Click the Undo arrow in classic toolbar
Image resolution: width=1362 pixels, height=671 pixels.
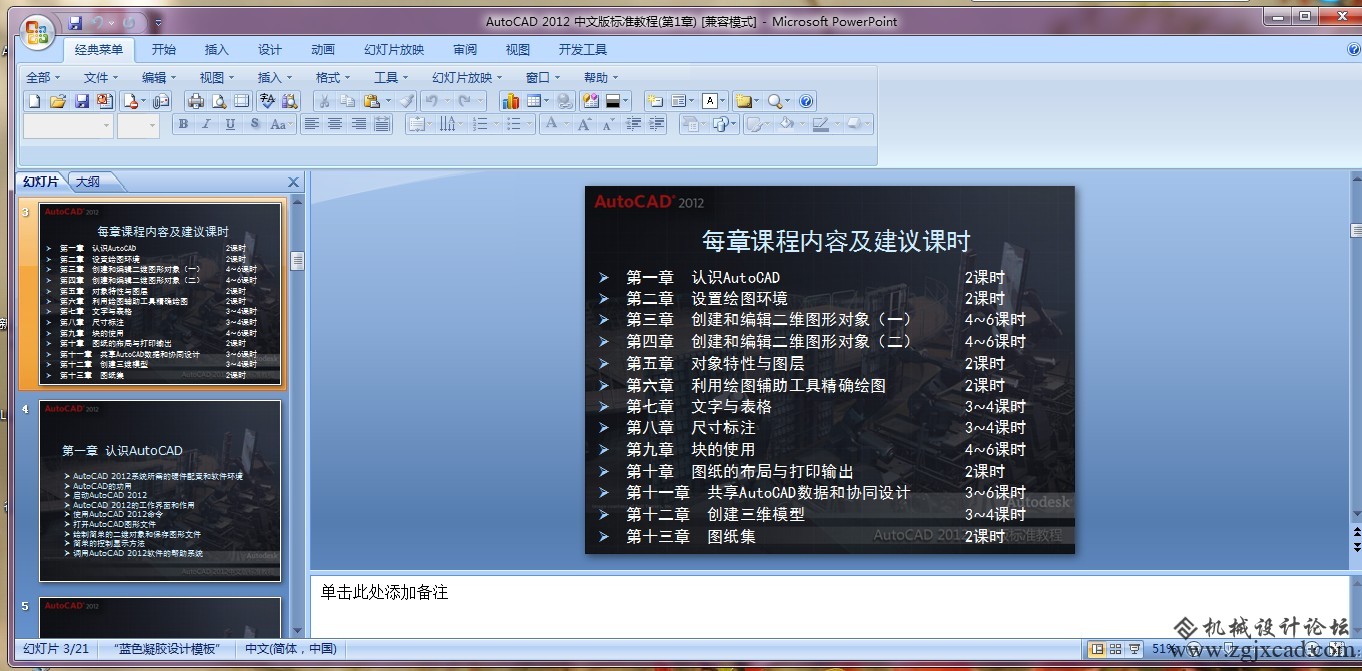click(431, 101)
